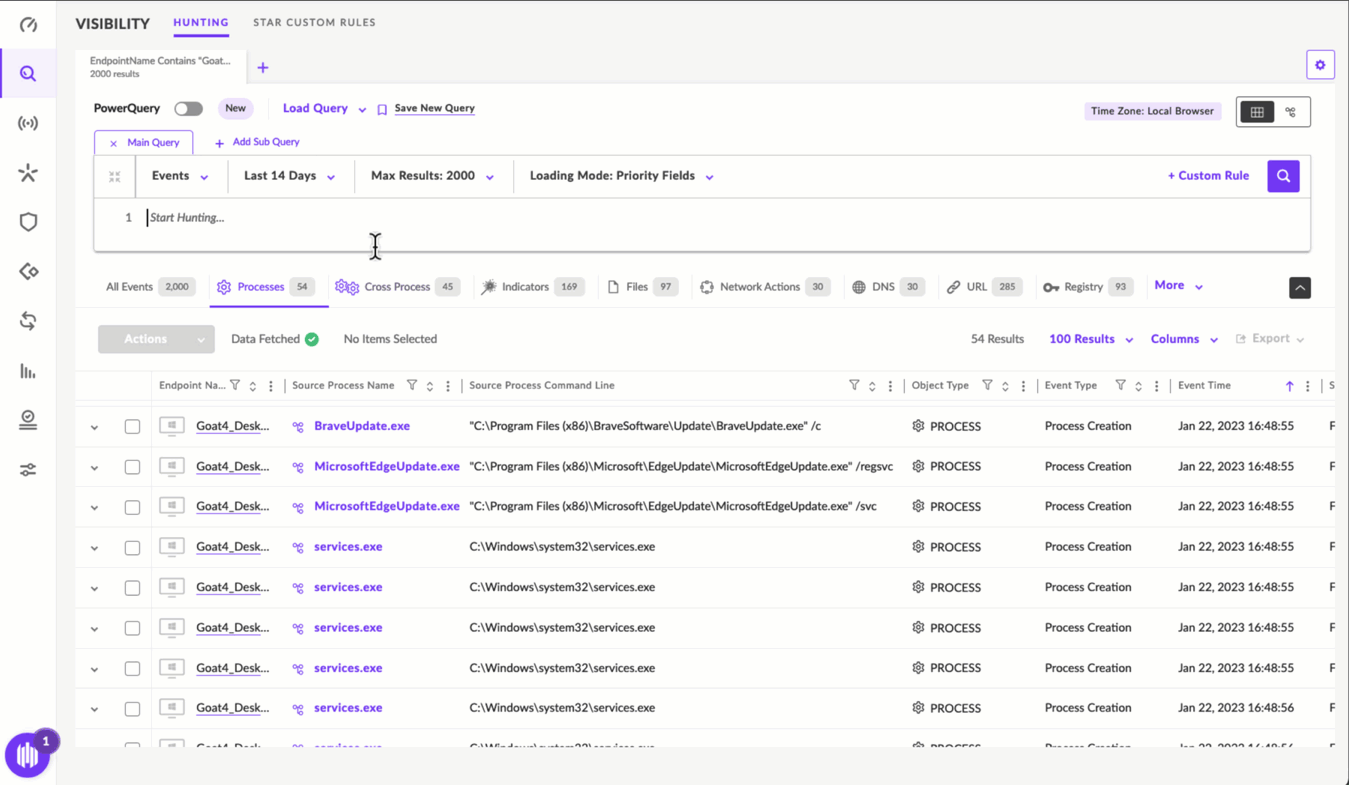
Task: Switch to table grid view icon
Action: click(x=1257, y=112)
